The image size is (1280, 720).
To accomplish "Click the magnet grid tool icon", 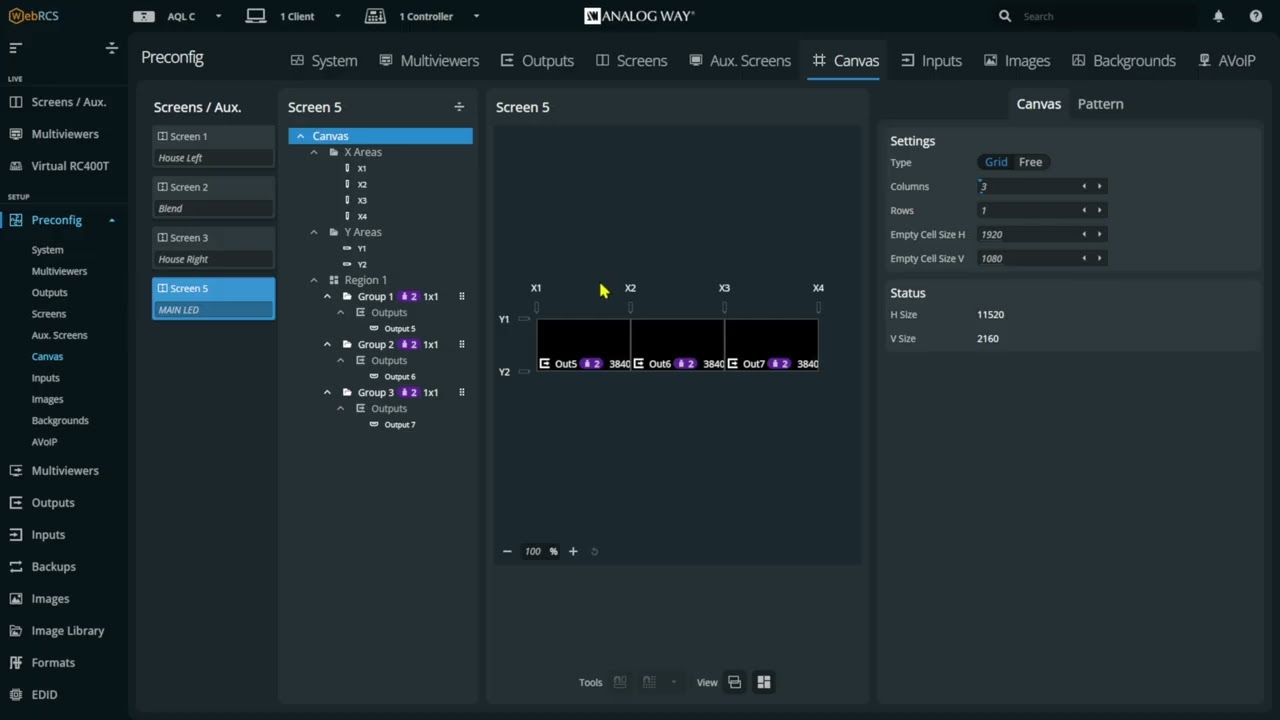I will pyautogui.click(x=649, y=682).
